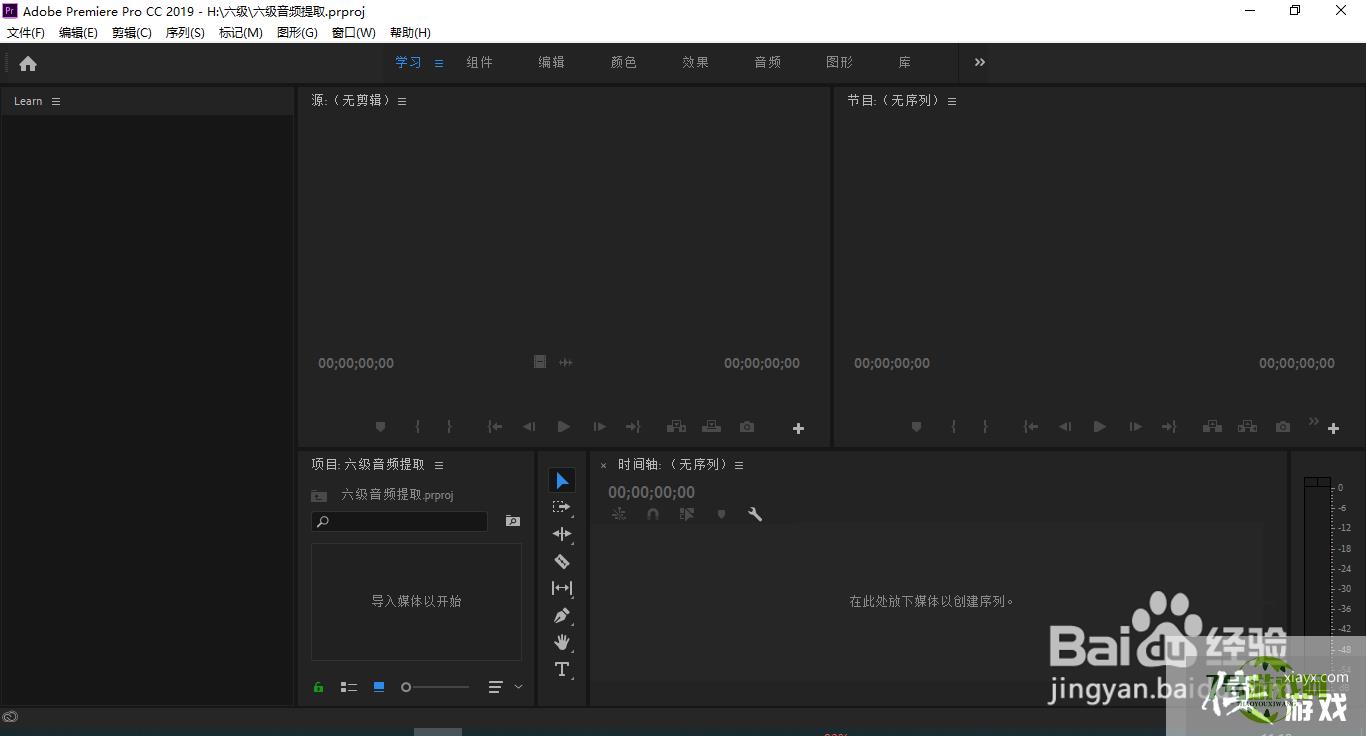1366x736 pixels.
Task: Switch project panel to list view
Action: (349, 687)
